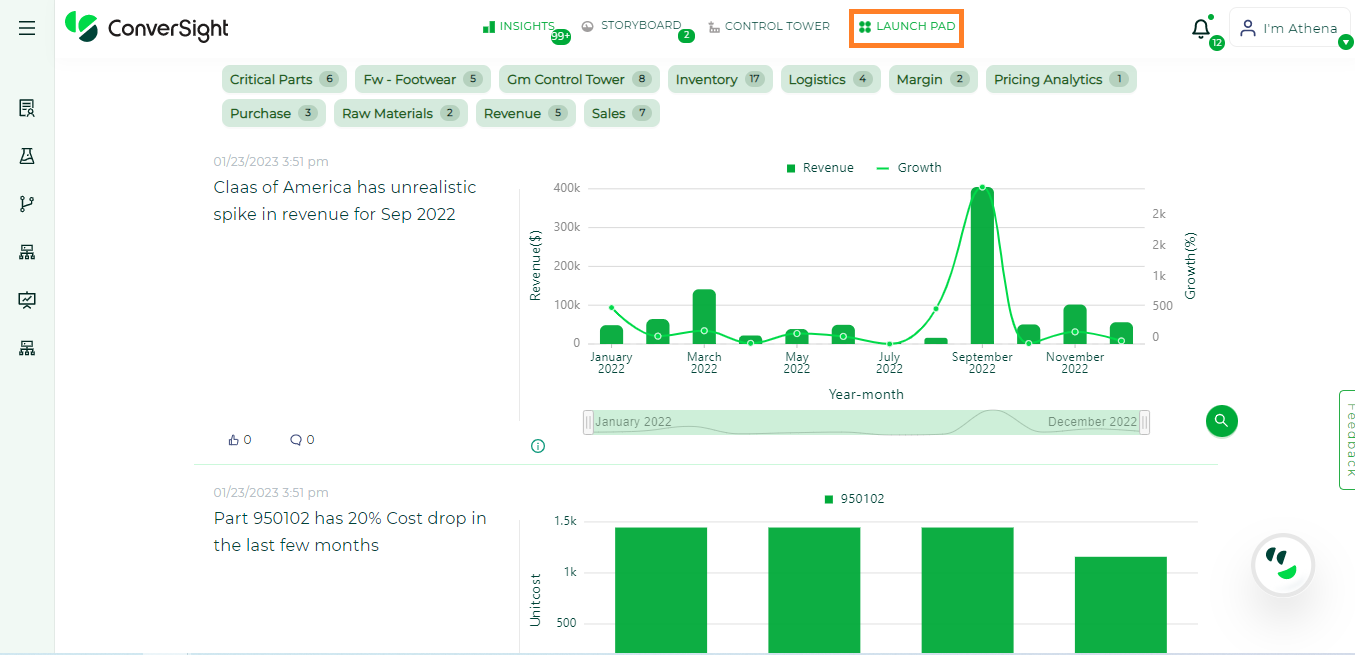The height and width of the screenshot is (655, 1355).
Task: Open the branch icon in sidebar
Action: tap(27, 204)
